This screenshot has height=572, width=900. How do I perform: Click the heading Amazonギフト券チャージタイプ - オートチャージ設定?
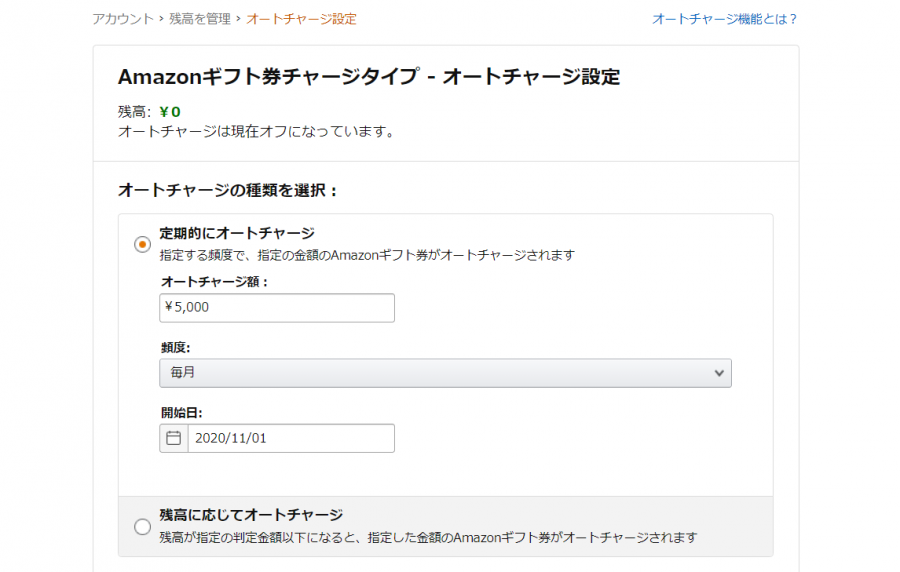point(369,76)
